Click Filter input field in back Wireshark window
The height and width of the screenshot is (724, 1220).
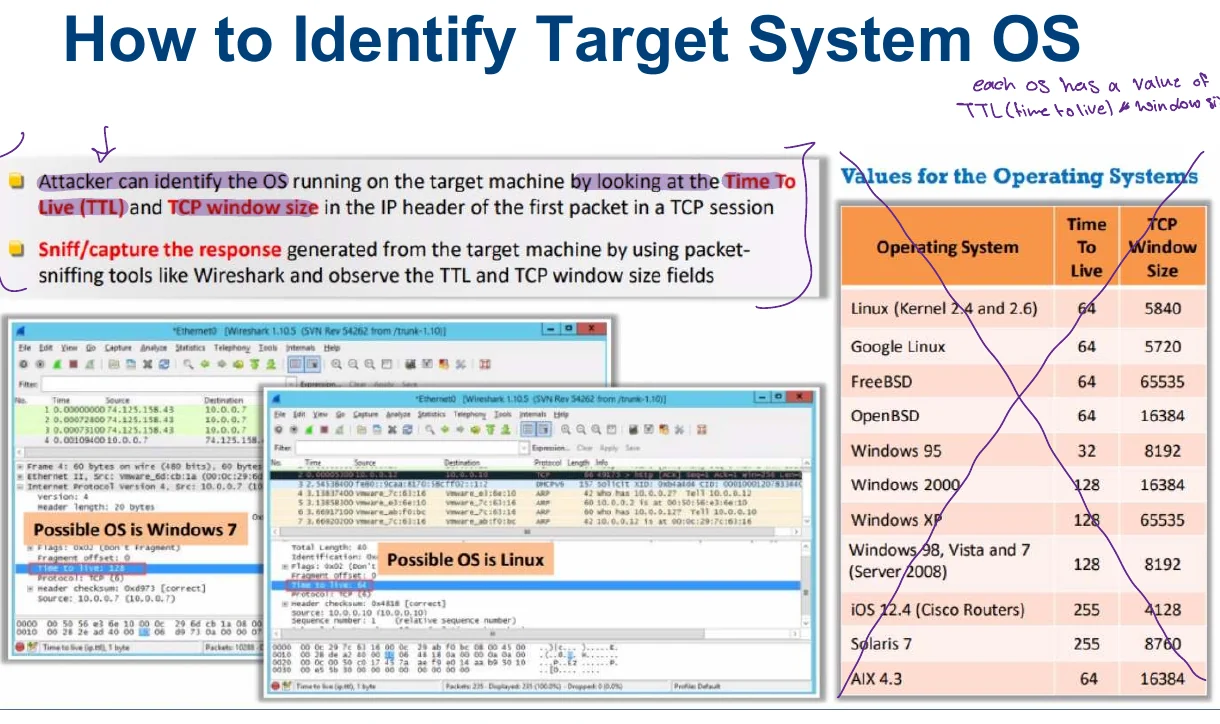[165, 384]
